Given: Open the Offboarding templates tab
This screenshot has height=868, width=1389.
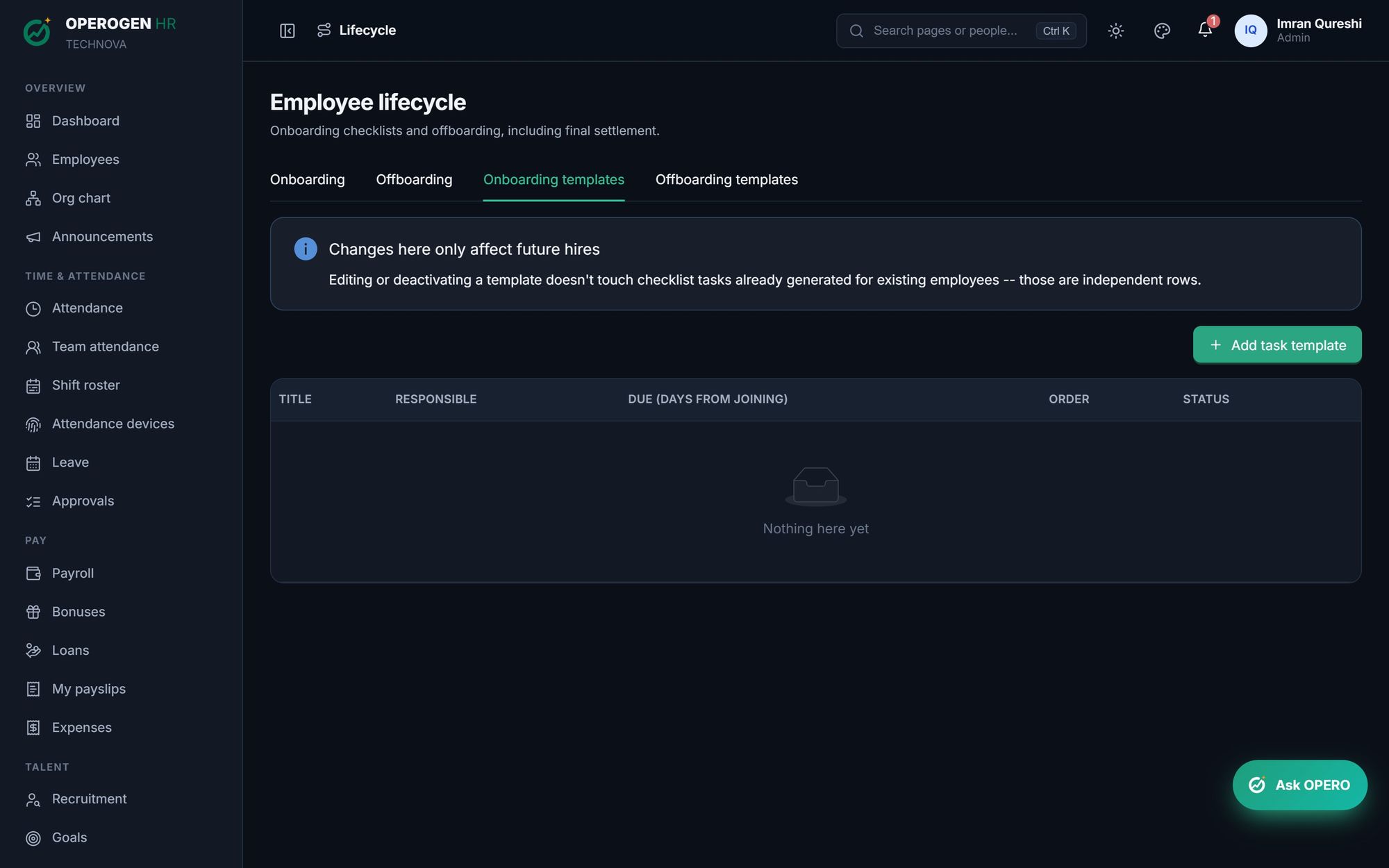Looking at the screenshot, I should [x=726, y=180].
